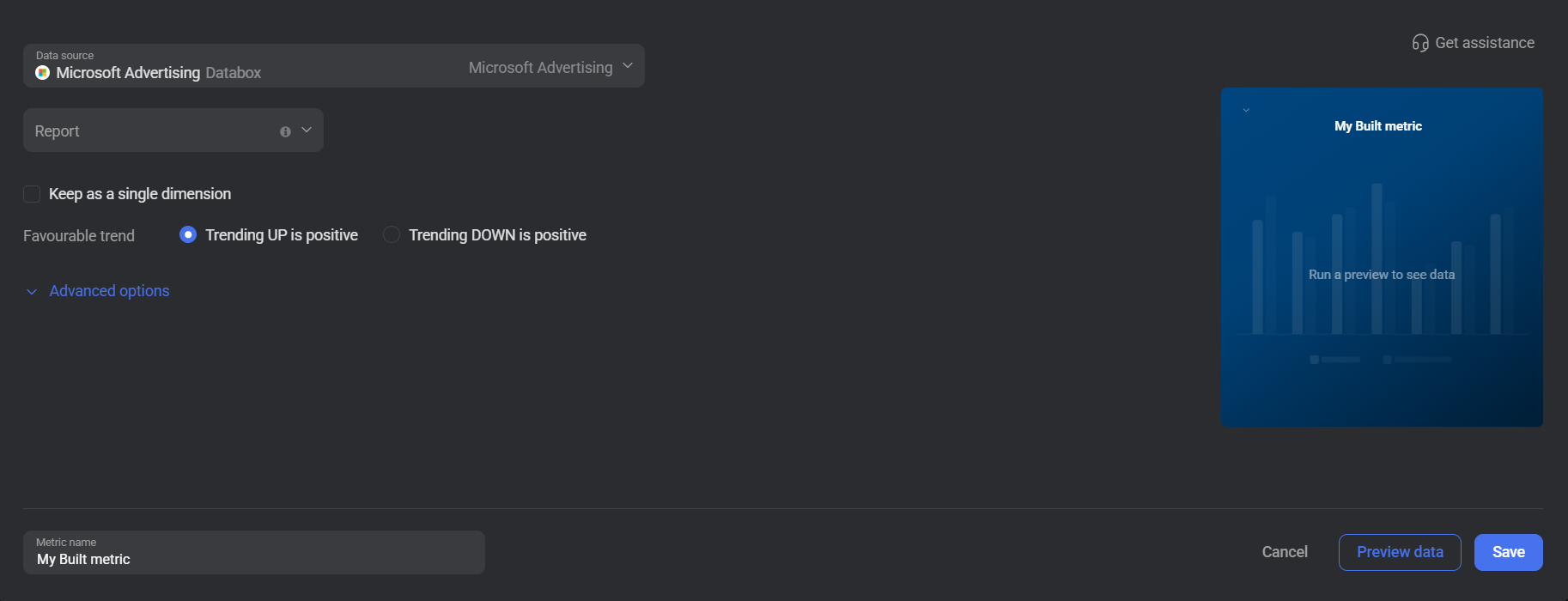The width and height of the screenshot is (1568, 601).
Task: Open the Data source dropdown
Action: pos(334,65)
